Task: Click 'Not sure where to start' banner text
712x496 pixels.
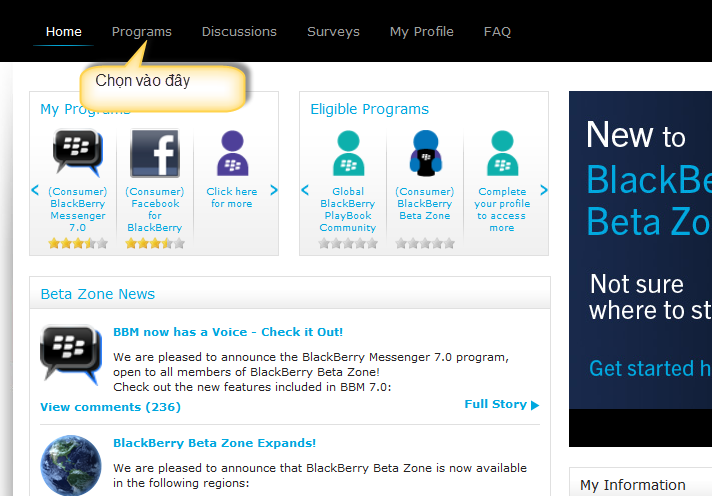Action: coord(650,297)
